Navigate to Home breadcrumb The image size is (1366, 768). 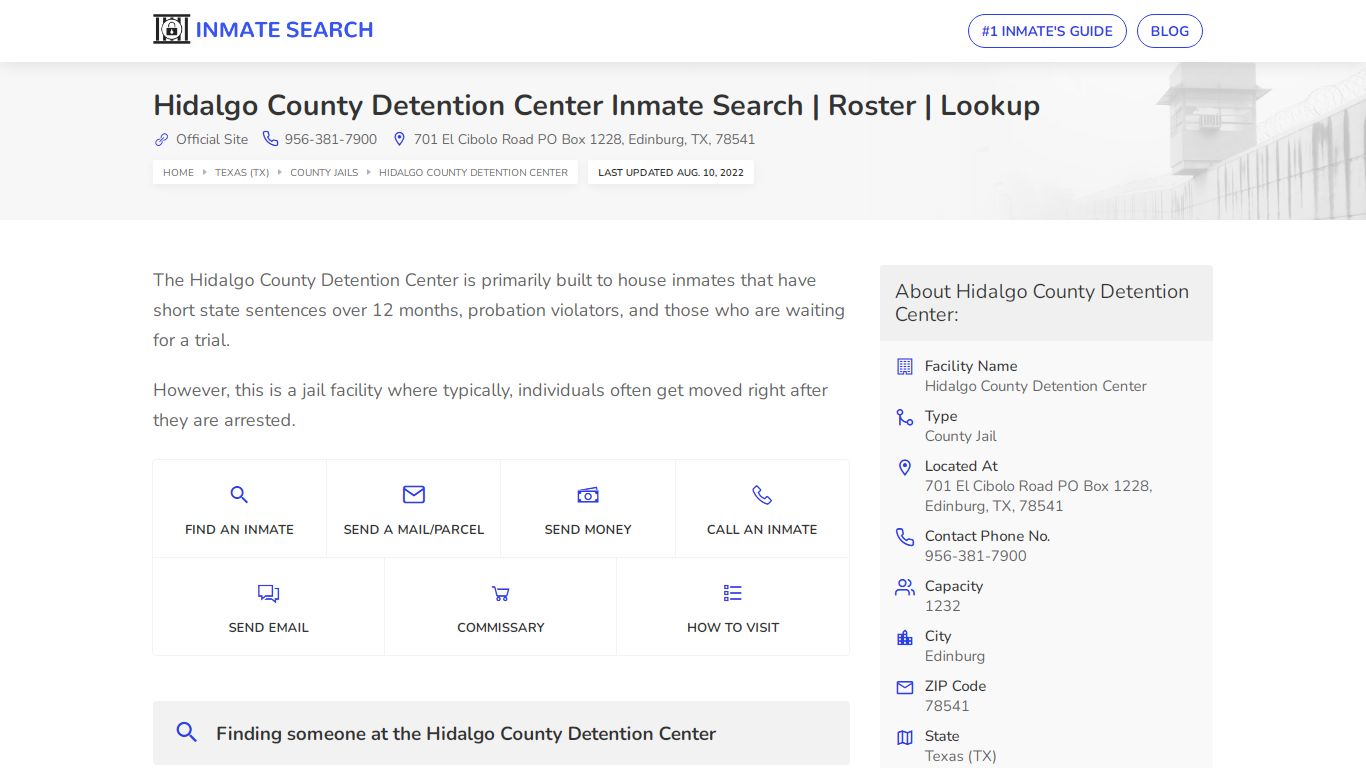[x=178, y=172]
